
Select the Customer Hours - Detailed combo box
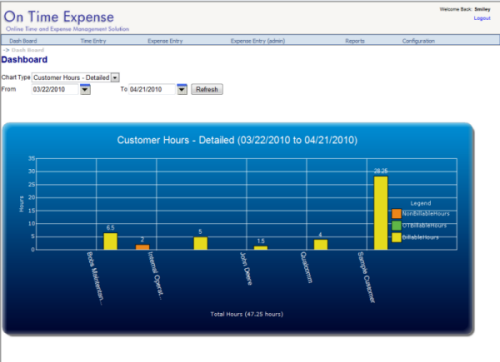76,78
